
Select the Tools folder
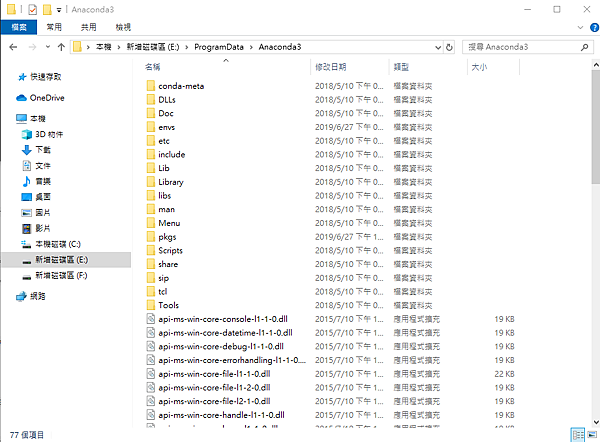coord(168,305)
